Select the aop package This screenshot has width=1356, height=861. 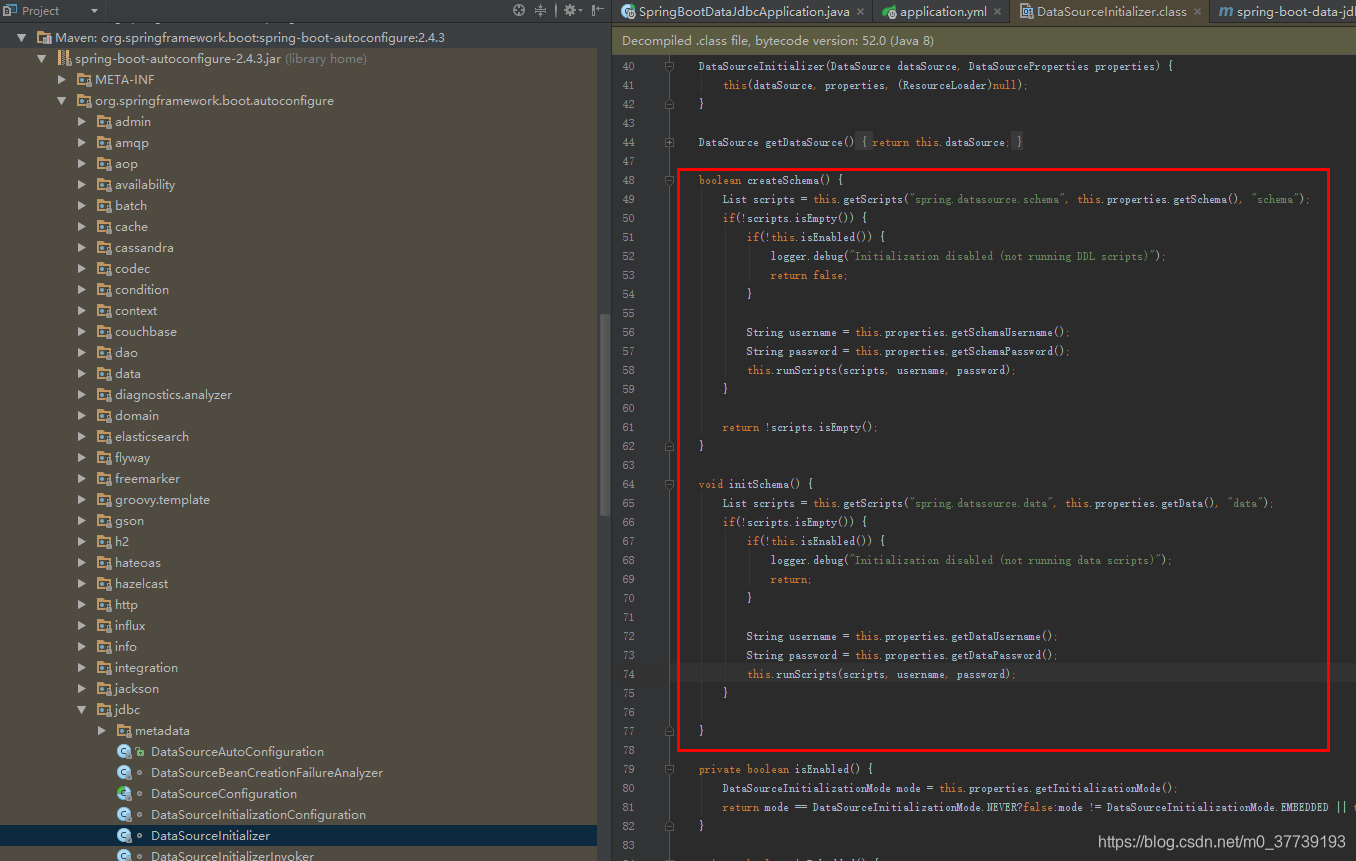126,164
